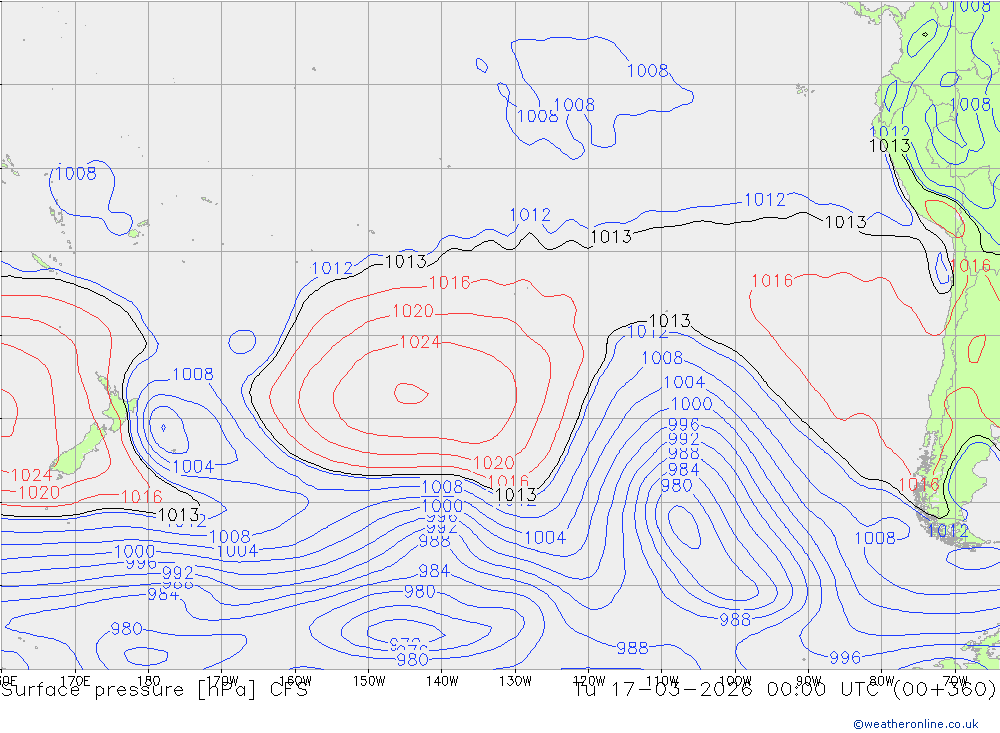
Task: Click the 90W longitude axis label
Action: (809, 680)
